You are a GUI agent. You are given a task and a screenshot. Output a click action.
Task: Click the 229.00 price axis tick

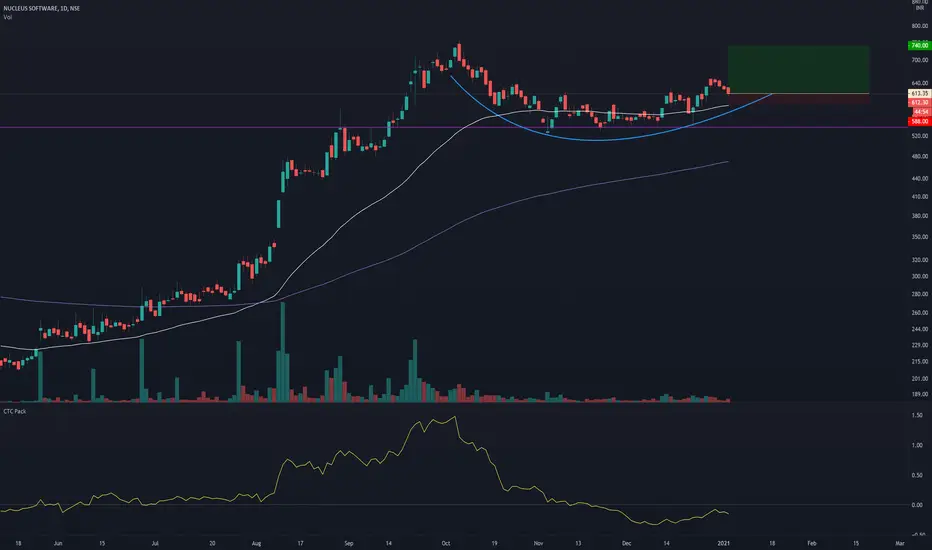coord(920,345)
